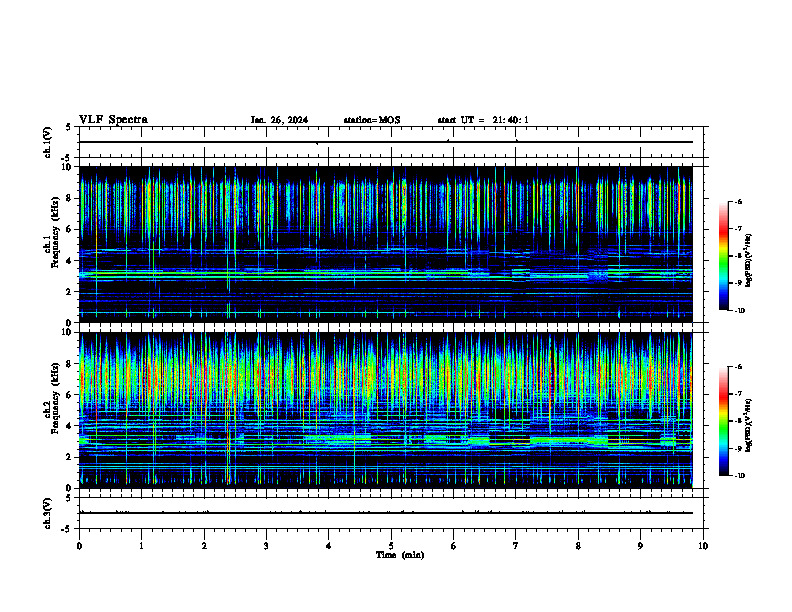Click the "6" kHz tick on ch.1 axis
The height and width of the screenshot is (612, 792).
coord(70,229)
